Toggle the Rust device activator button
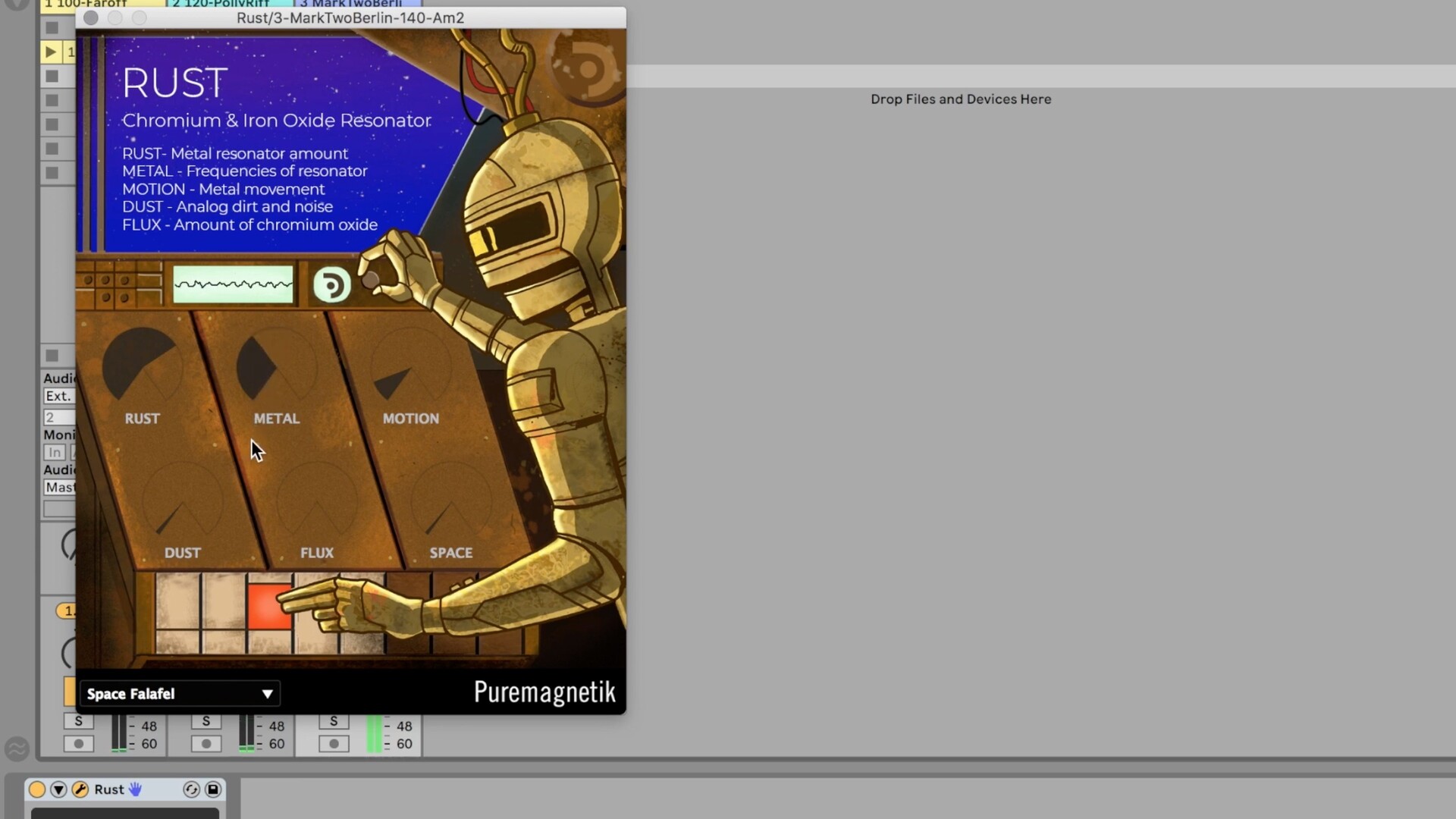The width and height of the screenshot is (1456, 819). click(36, 789)
